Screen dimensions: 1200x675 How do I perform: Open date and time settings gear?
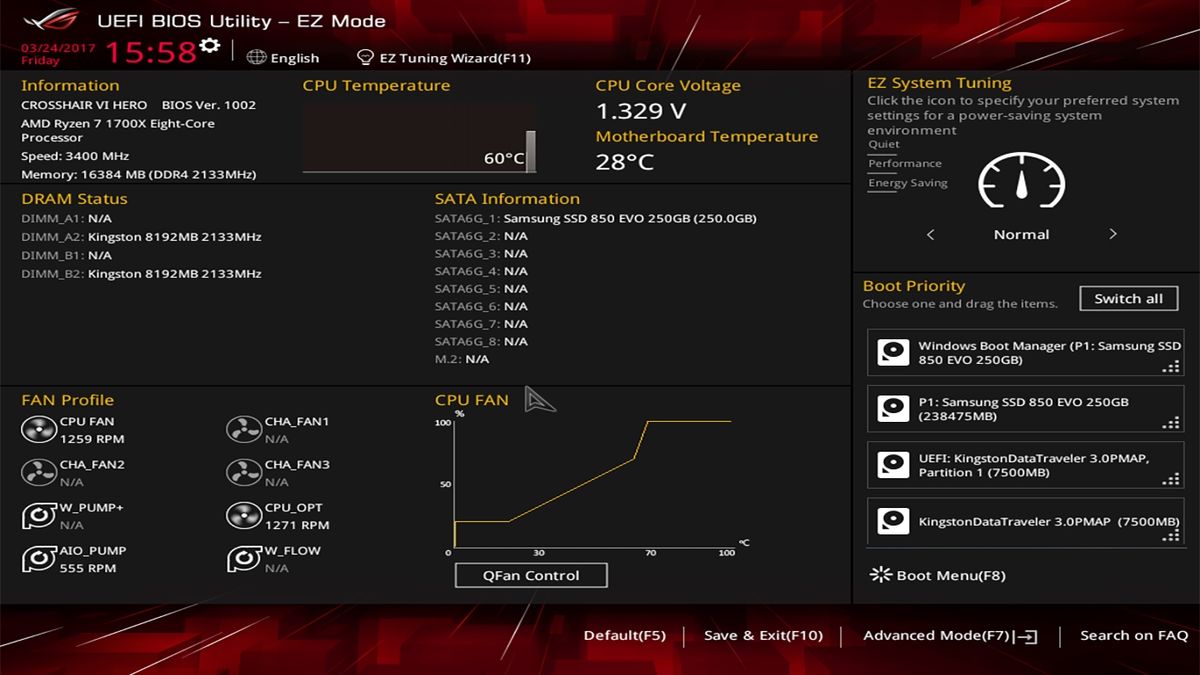(x=209, y=45)
